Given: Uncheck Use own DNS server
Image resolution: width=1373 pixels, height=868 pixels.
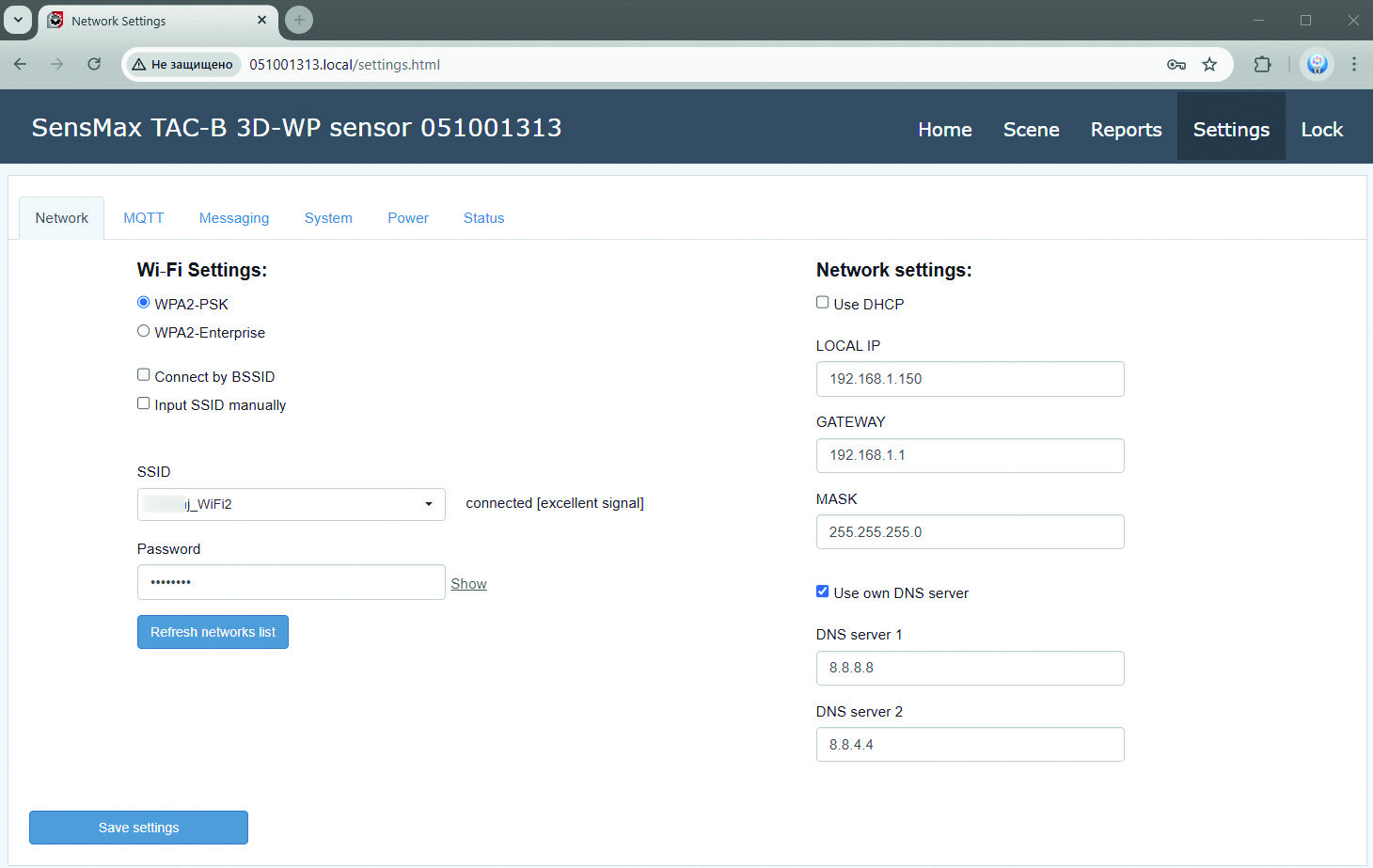Looking at the screenshot, I should tap(822, 592).
